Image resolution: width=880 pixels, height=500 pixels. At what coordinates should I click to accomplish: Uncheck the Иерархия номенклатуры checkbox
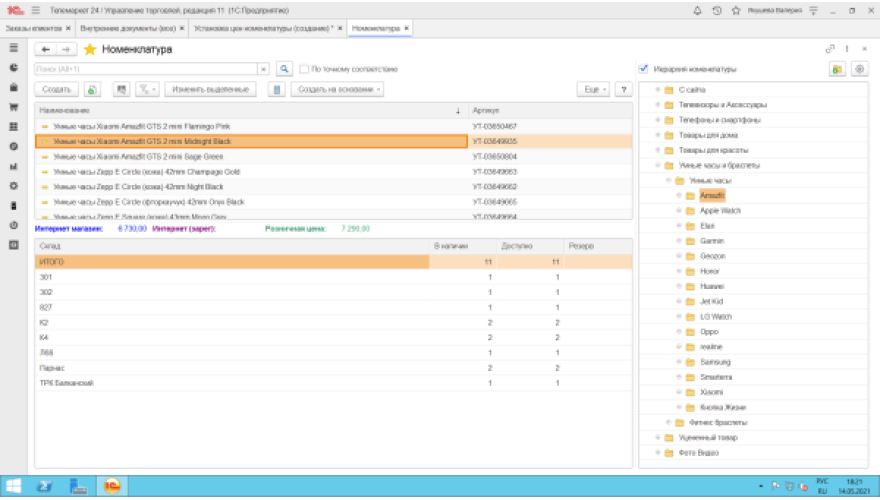pyautogui.click(x=644, y=68)
